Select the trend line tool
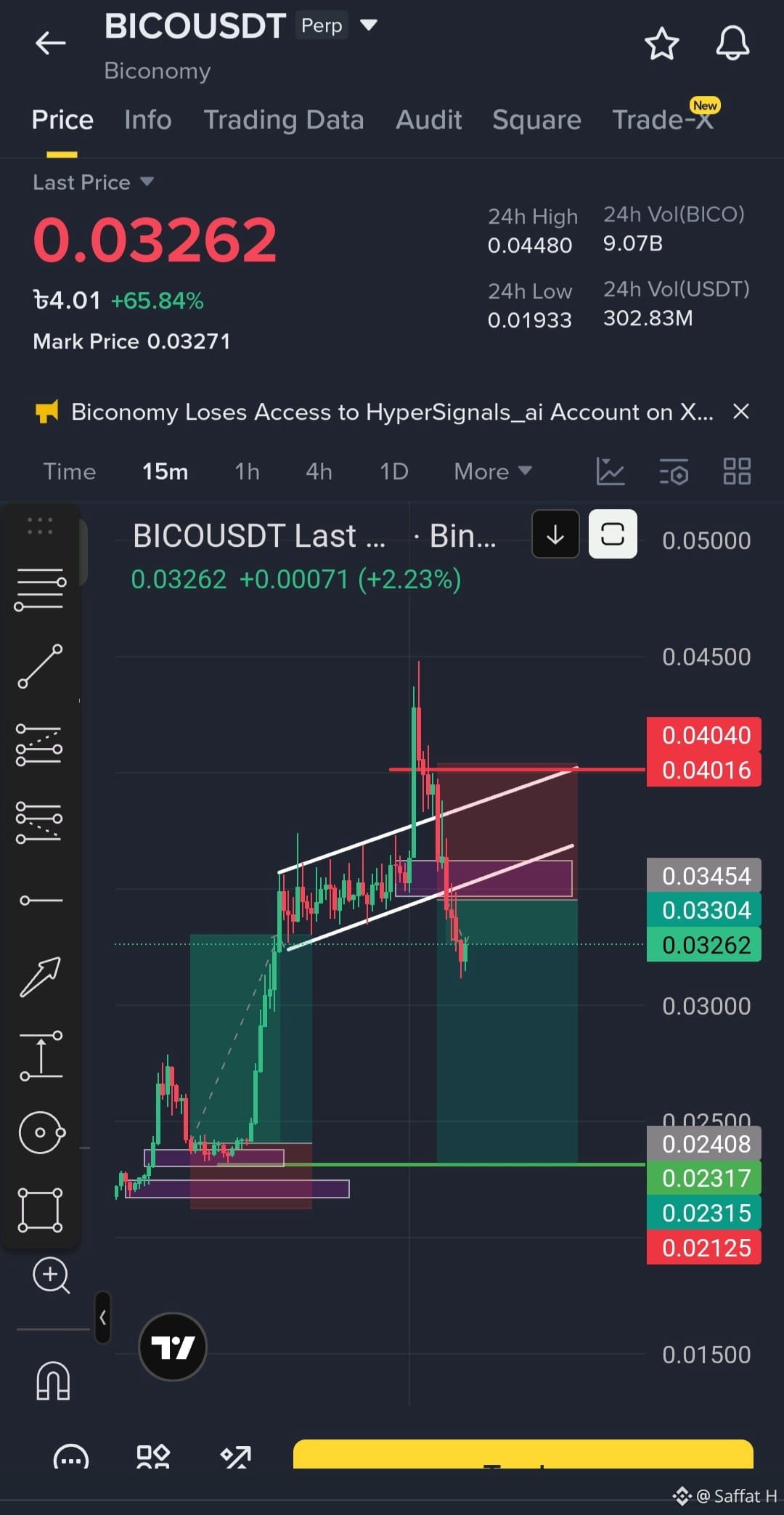This screenshot has width=784, height=1515. tap(40, 666)
